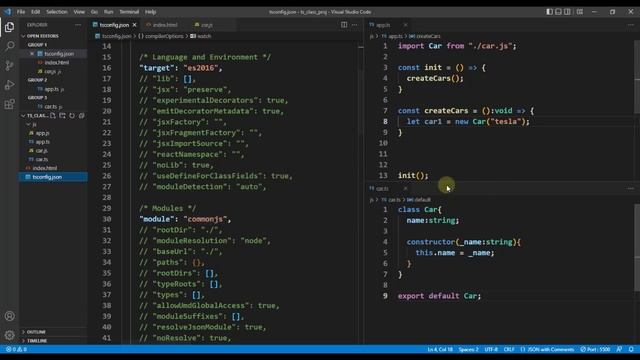Screen dimensions: 640x360
Task: Click the Customize Layout icon in title bar
Action: tap(580, 12)
